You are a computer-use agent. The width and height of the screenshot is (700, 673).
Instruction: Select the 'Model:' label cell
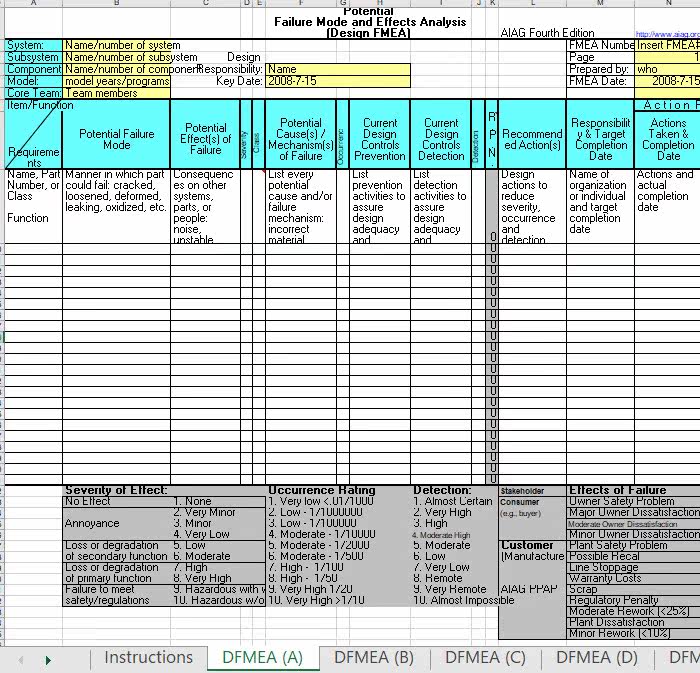click(33, 81)
